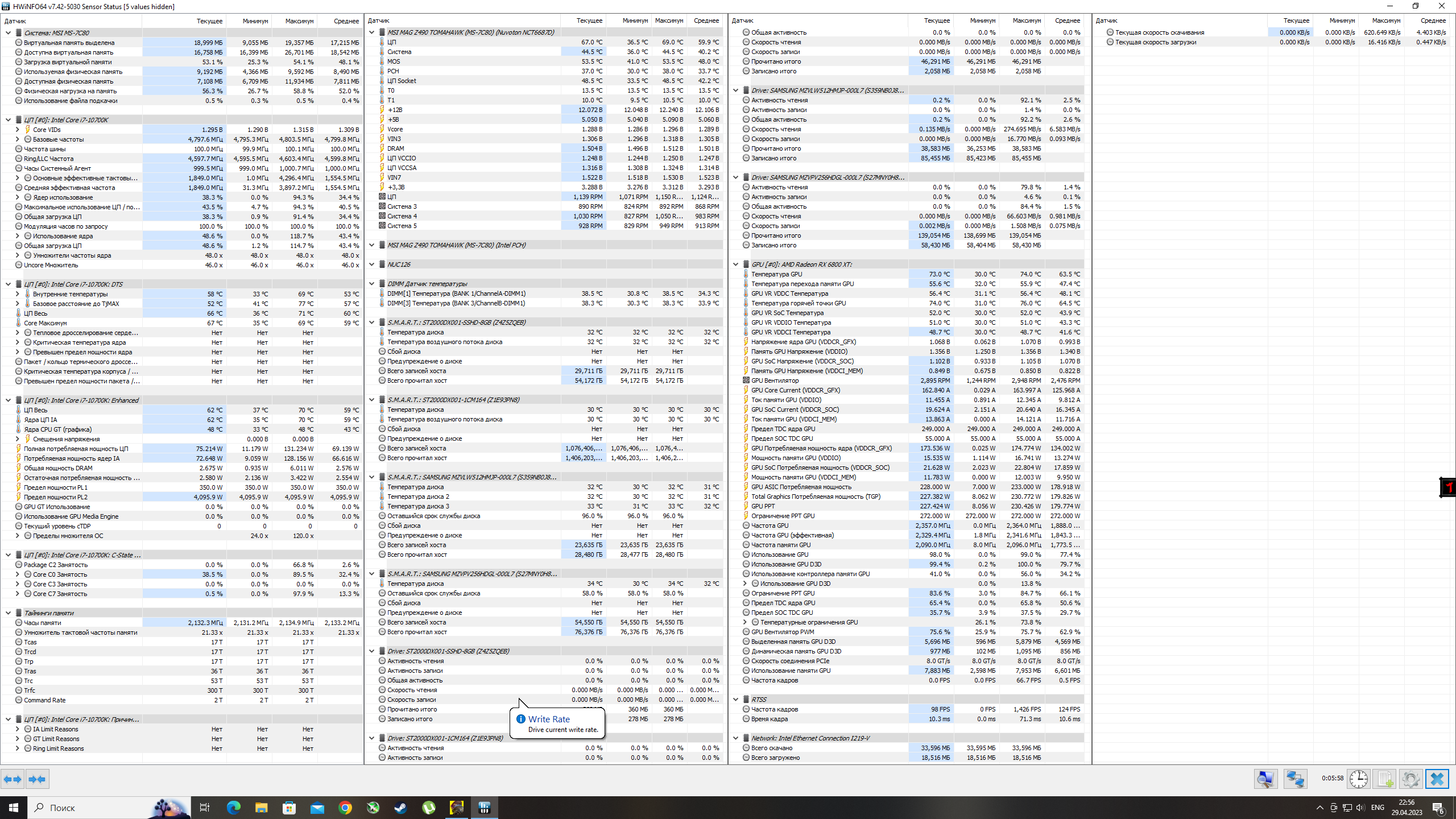
Task: Select the Температура GPU sensor row
Action: (x=776, y=274)
